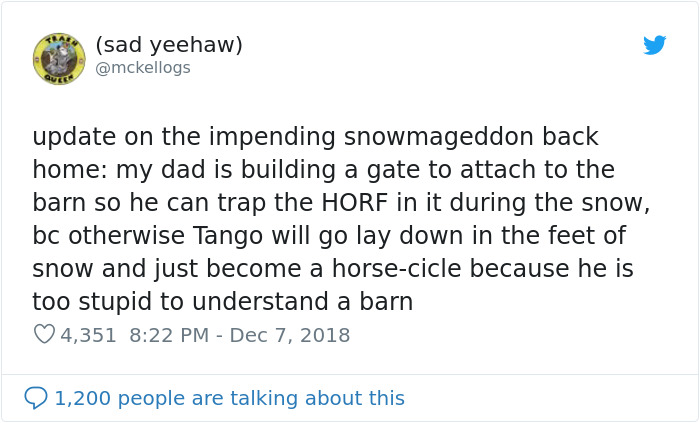Click the Twitter bird logo

pos(654,45)
